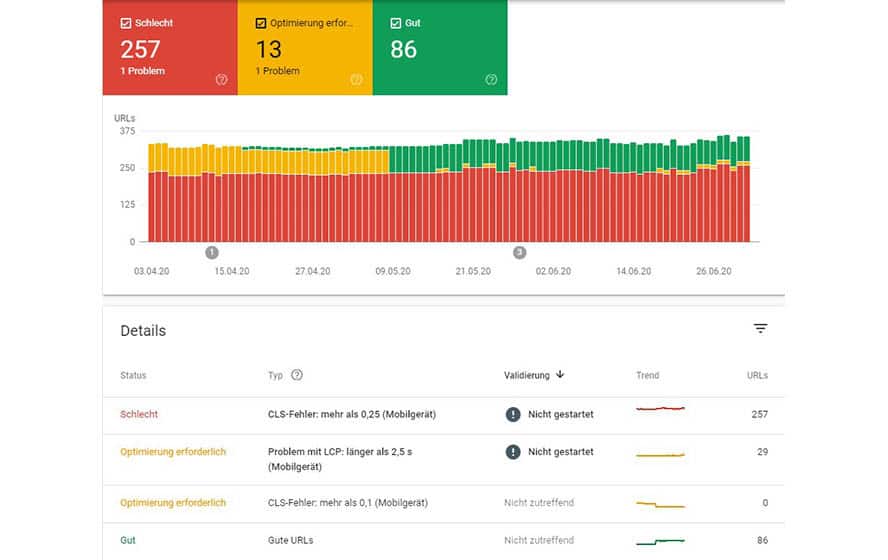Select the URLs column header

(x=757, y=375)
